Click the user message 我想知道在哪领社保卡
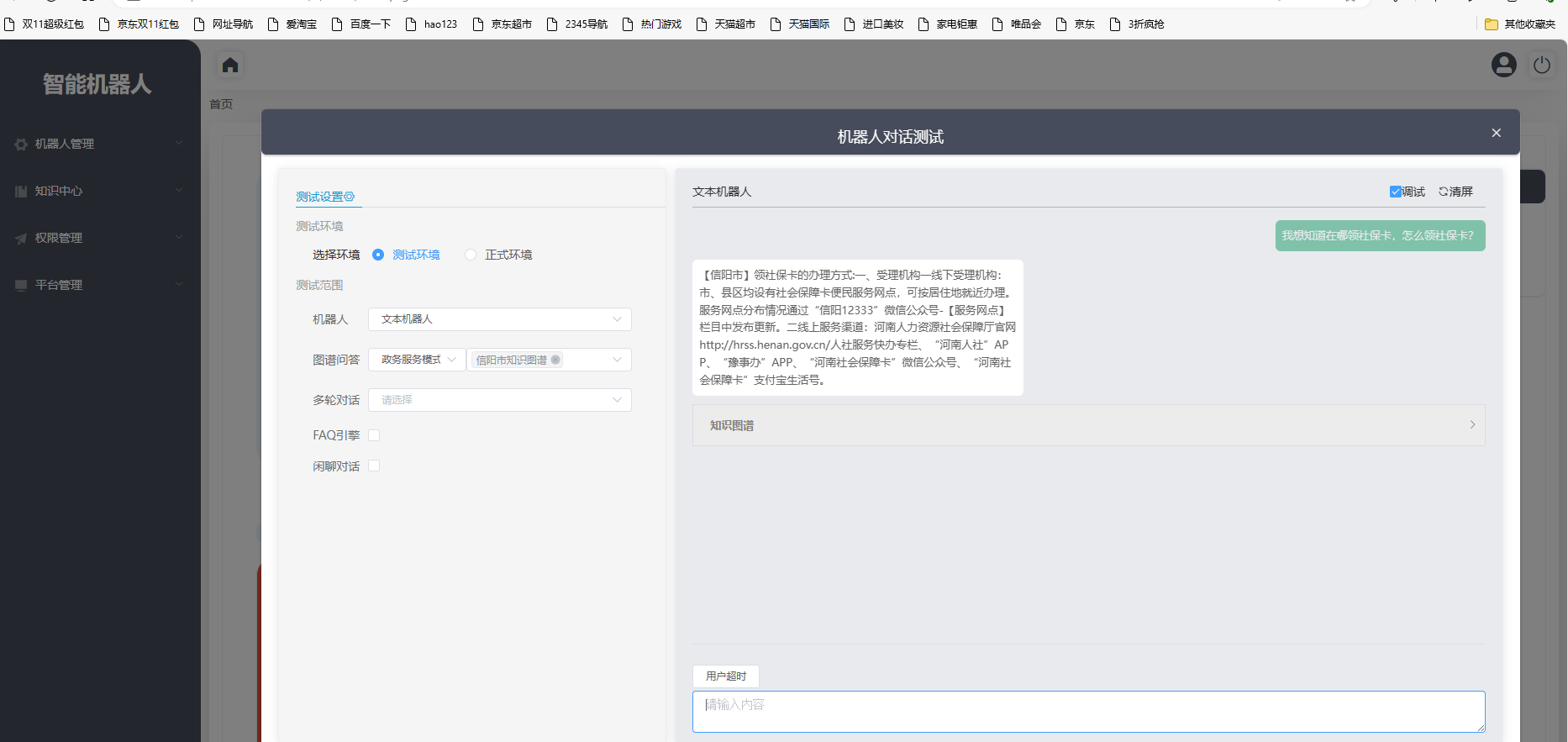Viewport: 1568px width, 742px height. click(1380, 236)
